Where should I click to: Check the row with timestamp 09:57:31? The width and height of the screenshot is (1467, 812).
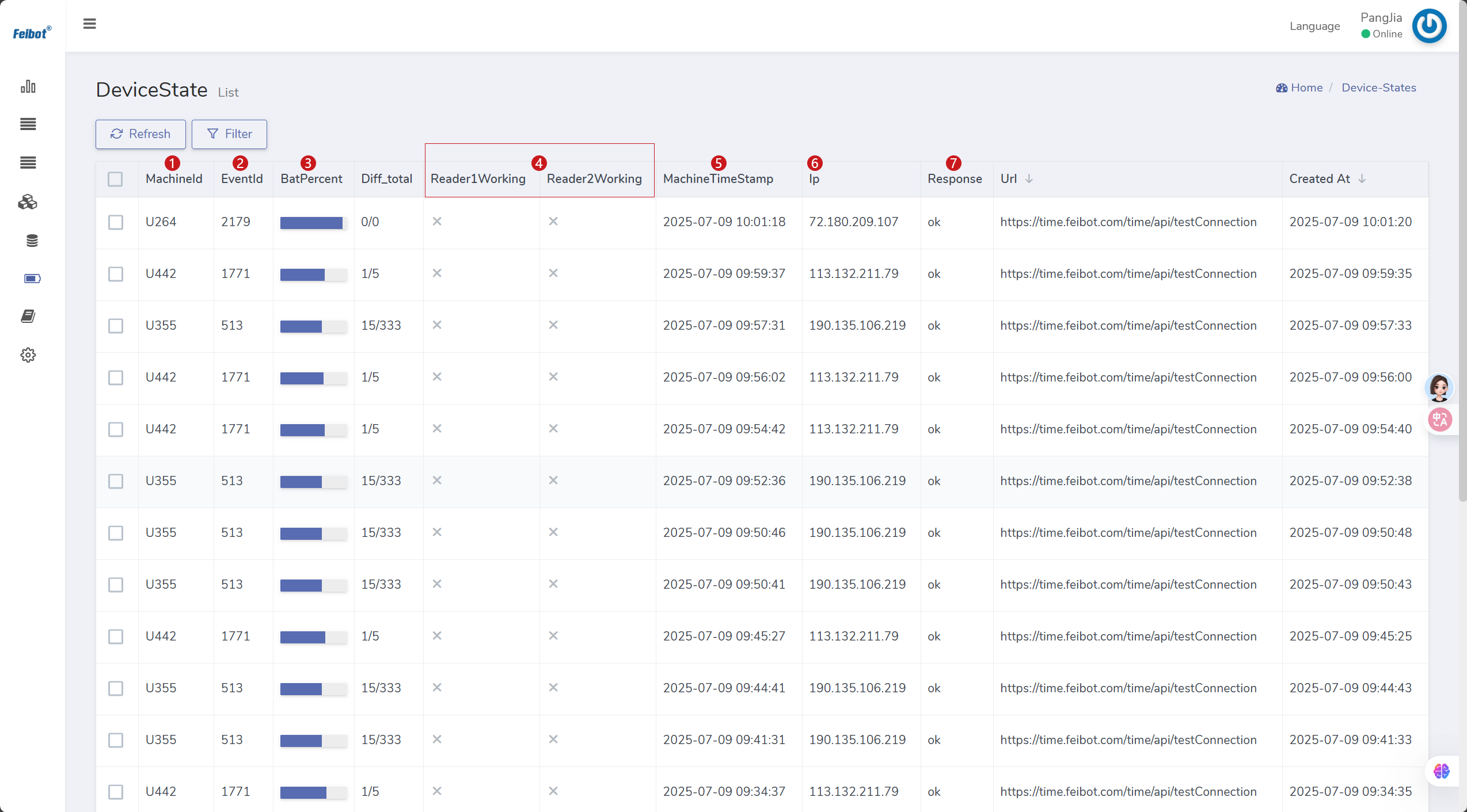pyautogui.click(x=116, y=326)
